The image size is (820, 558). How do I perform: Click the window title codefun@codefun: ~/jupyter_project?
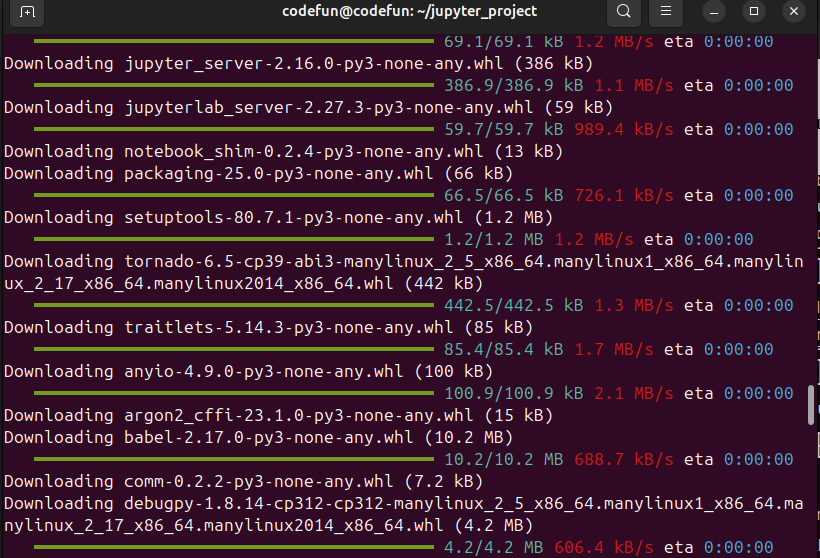409,11
